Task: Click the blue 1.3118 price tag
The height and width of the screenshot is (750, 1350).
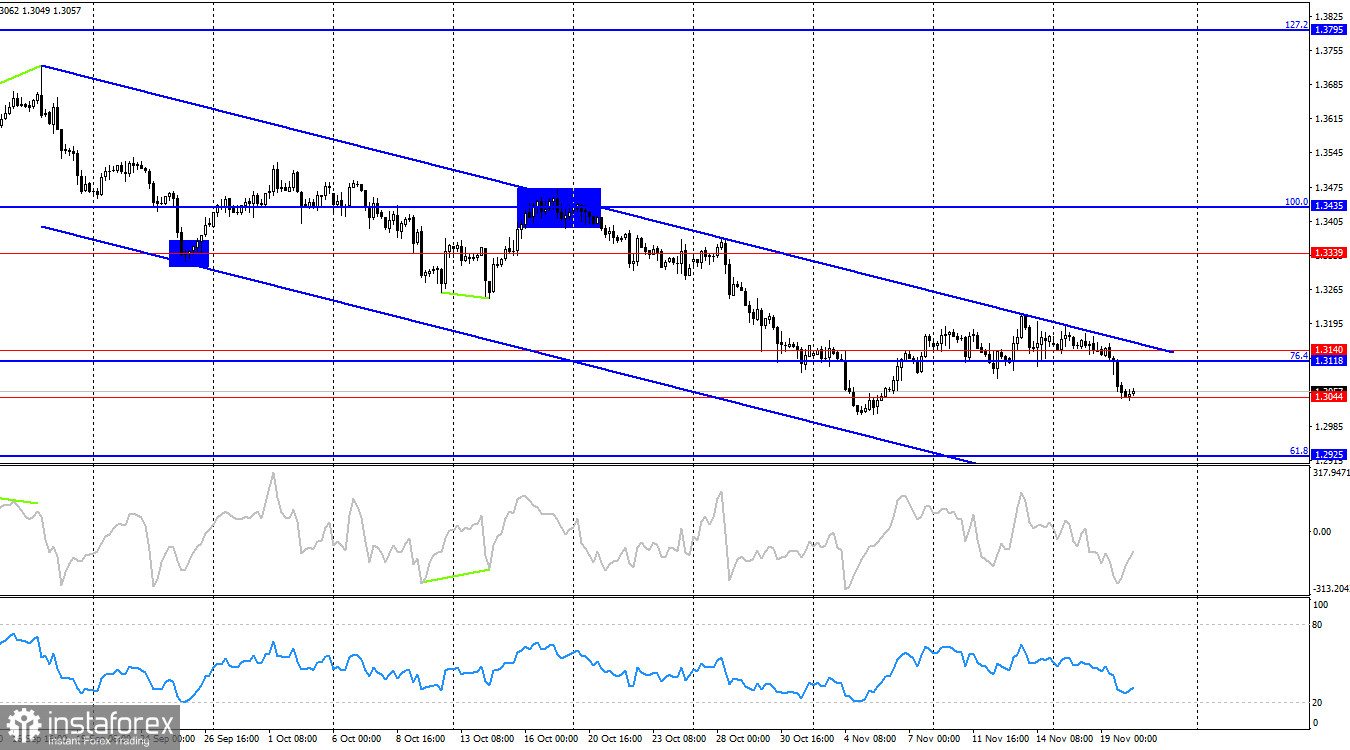Action: [1329, 359]
